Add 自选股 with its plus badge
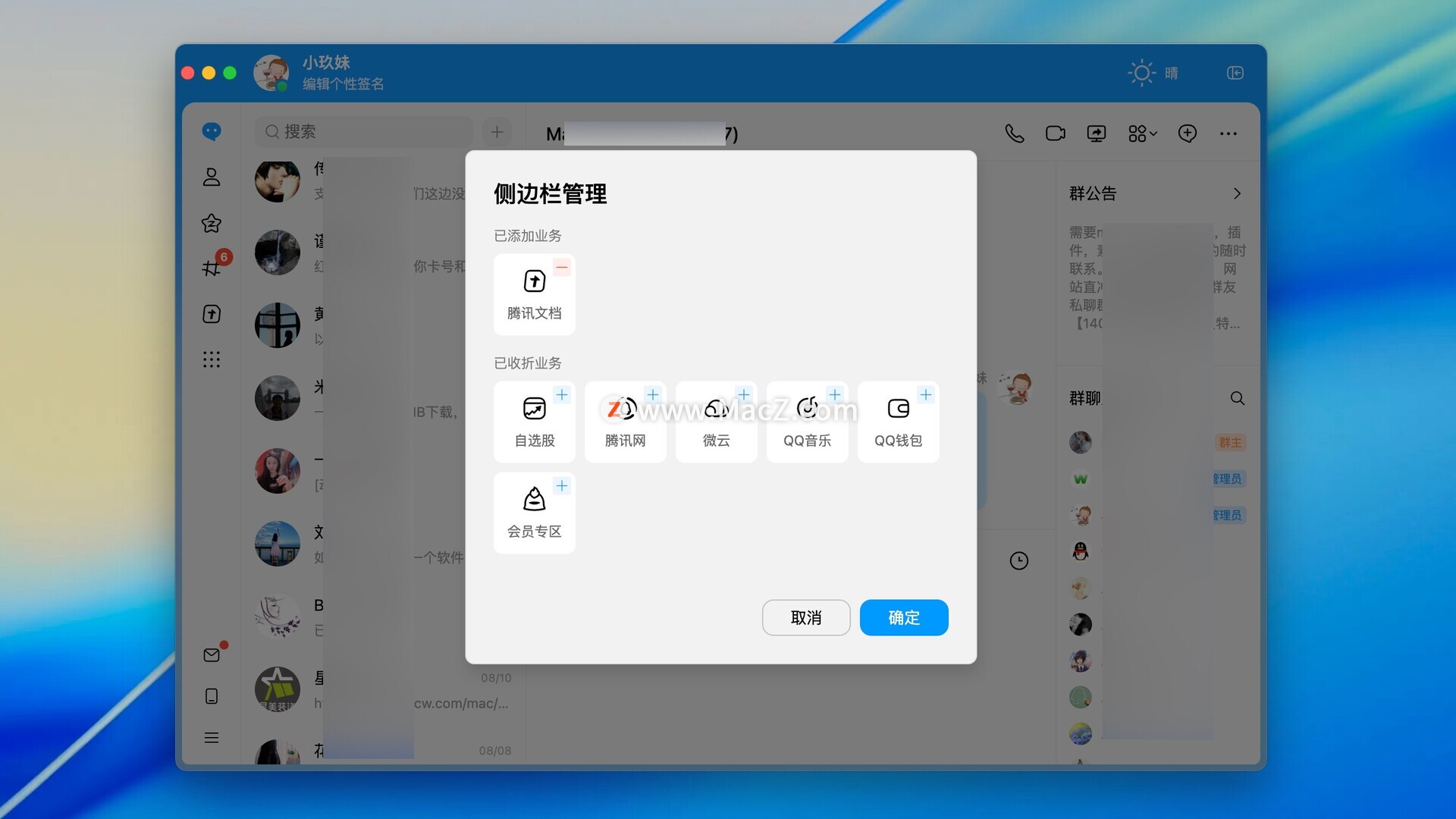The width and height of the screenshot is (1456, 819). 561,395
